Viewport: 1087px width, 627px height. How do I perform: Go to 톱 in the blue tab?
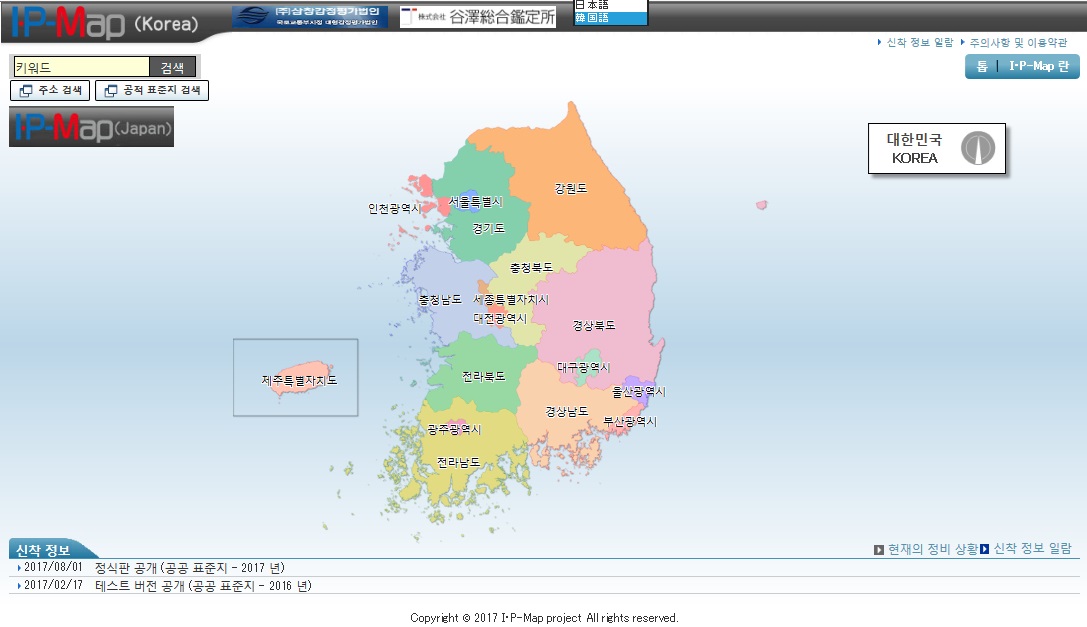coord(982,67)
